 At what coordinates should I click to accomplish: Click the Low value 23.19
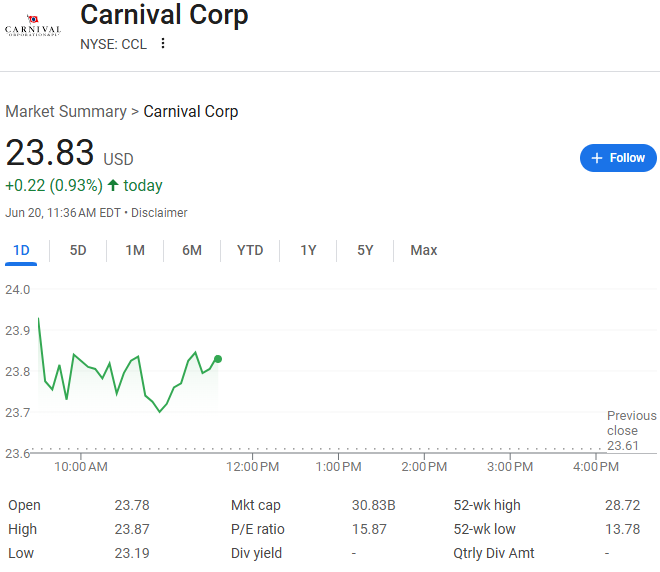(132, 553)
